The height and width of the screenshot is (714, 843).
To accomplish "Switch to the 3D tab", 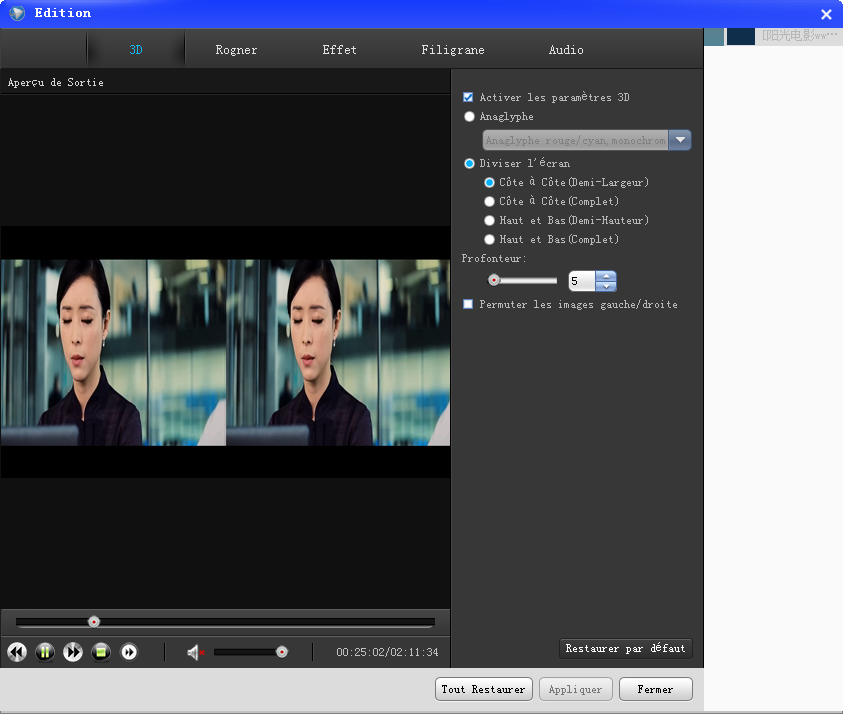I will [135, 49].
